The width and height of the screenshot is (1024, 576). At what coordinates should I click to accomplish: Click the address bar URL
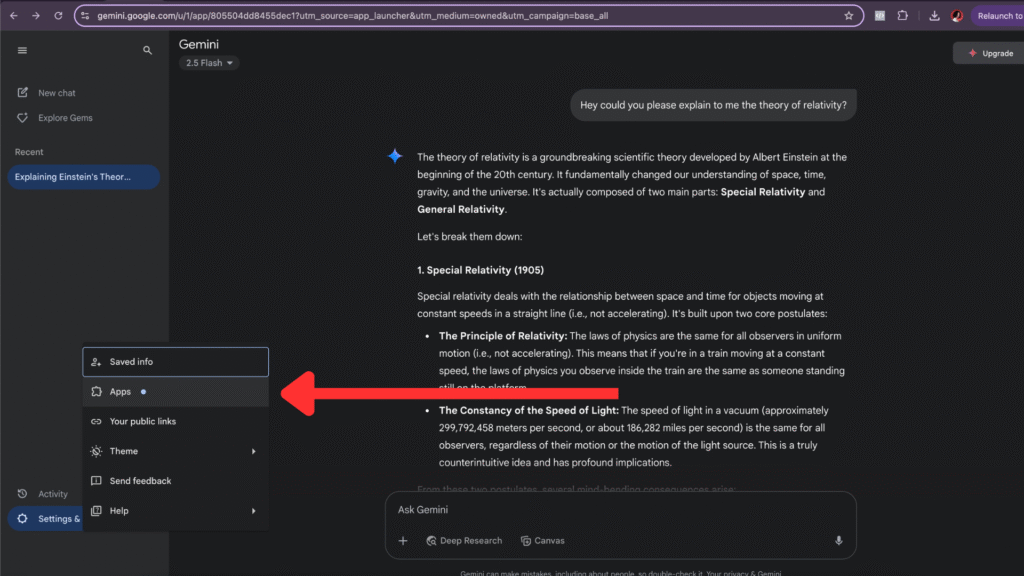click(x=353, y=16)
